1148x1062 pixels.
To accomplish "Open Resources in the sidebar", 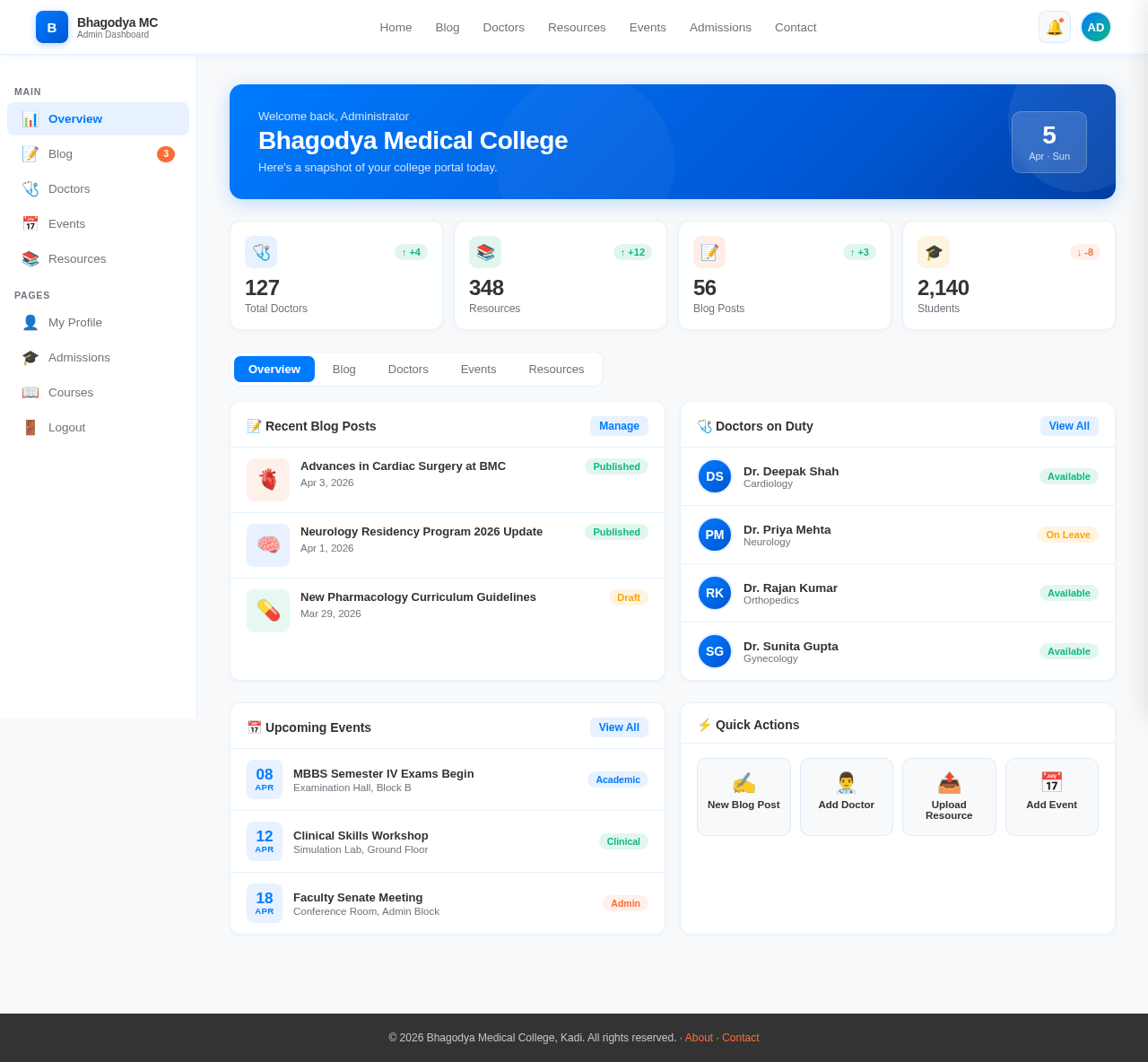I will coord(99,258).
